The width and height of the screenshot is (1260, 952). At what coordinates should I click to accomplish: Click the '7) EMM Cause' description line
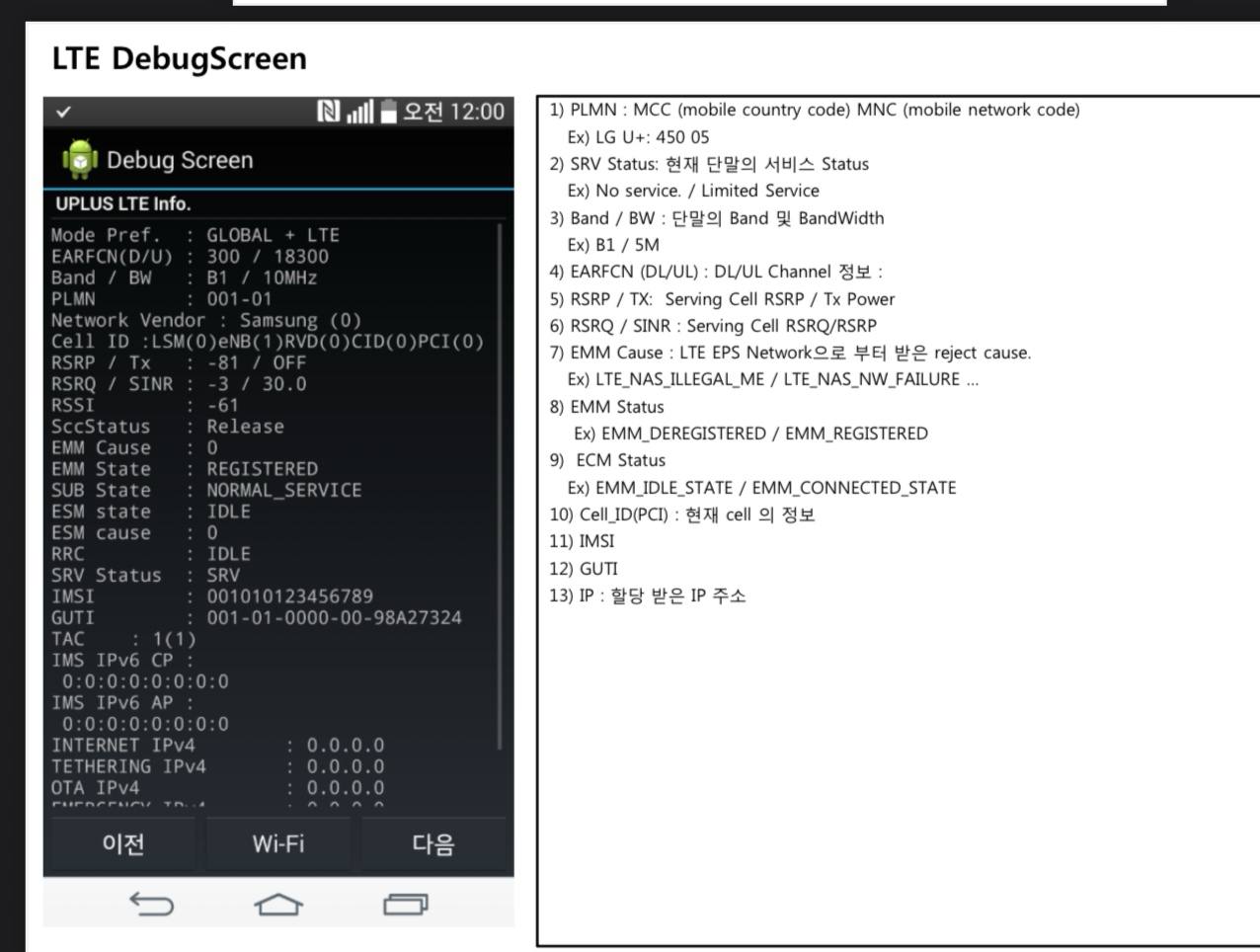(x=790, y=353)
